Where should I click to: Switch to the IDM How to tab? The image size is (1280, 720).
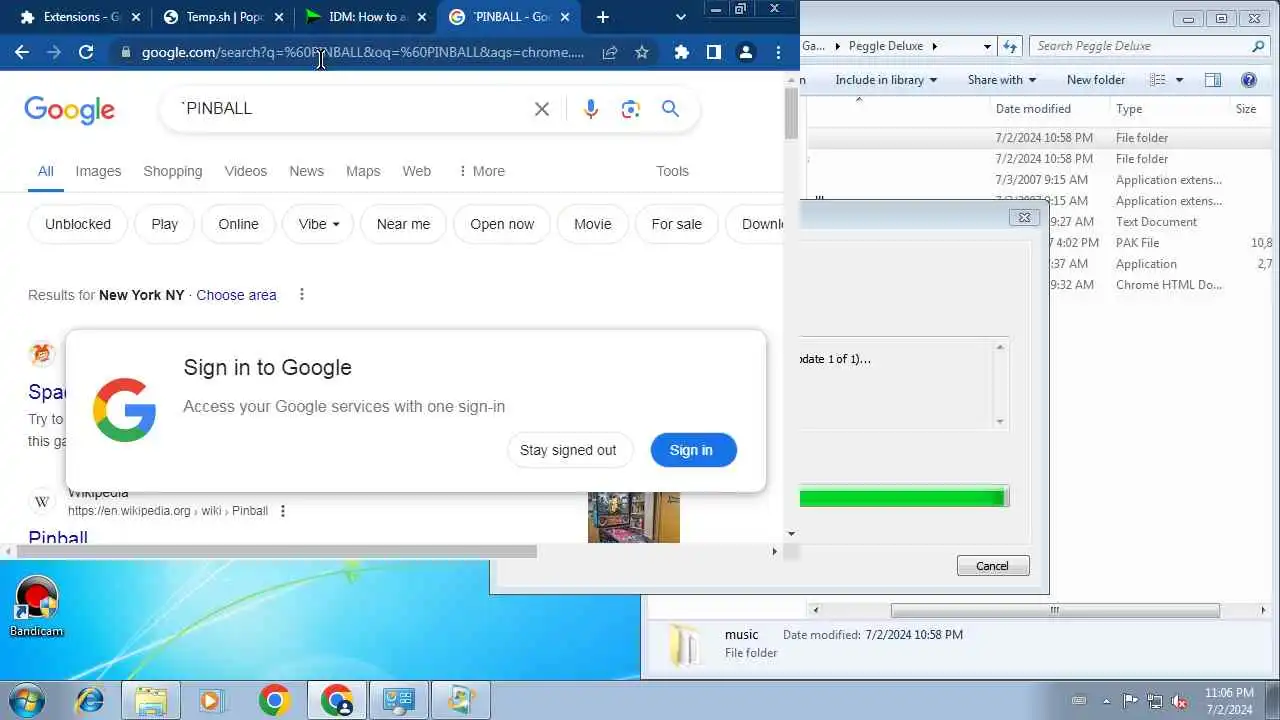pos(365,17)
